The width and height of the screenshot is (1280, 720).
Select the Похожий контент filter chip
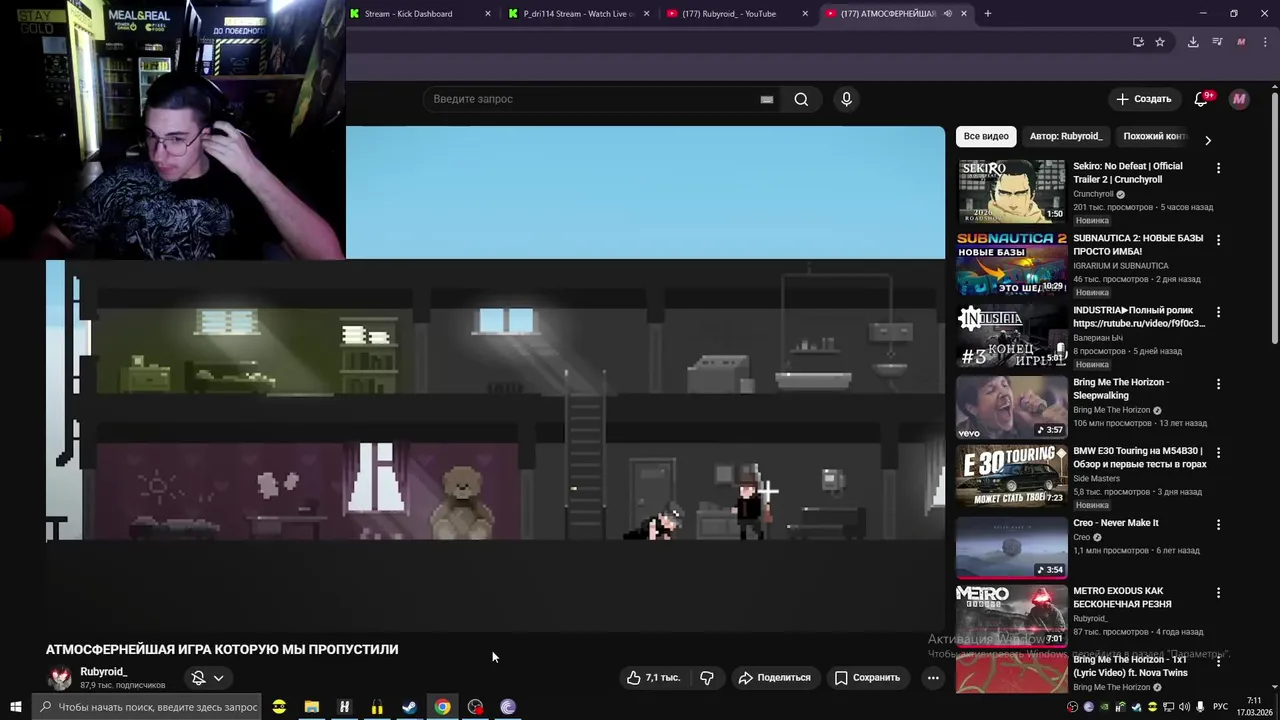[1154, 136]
